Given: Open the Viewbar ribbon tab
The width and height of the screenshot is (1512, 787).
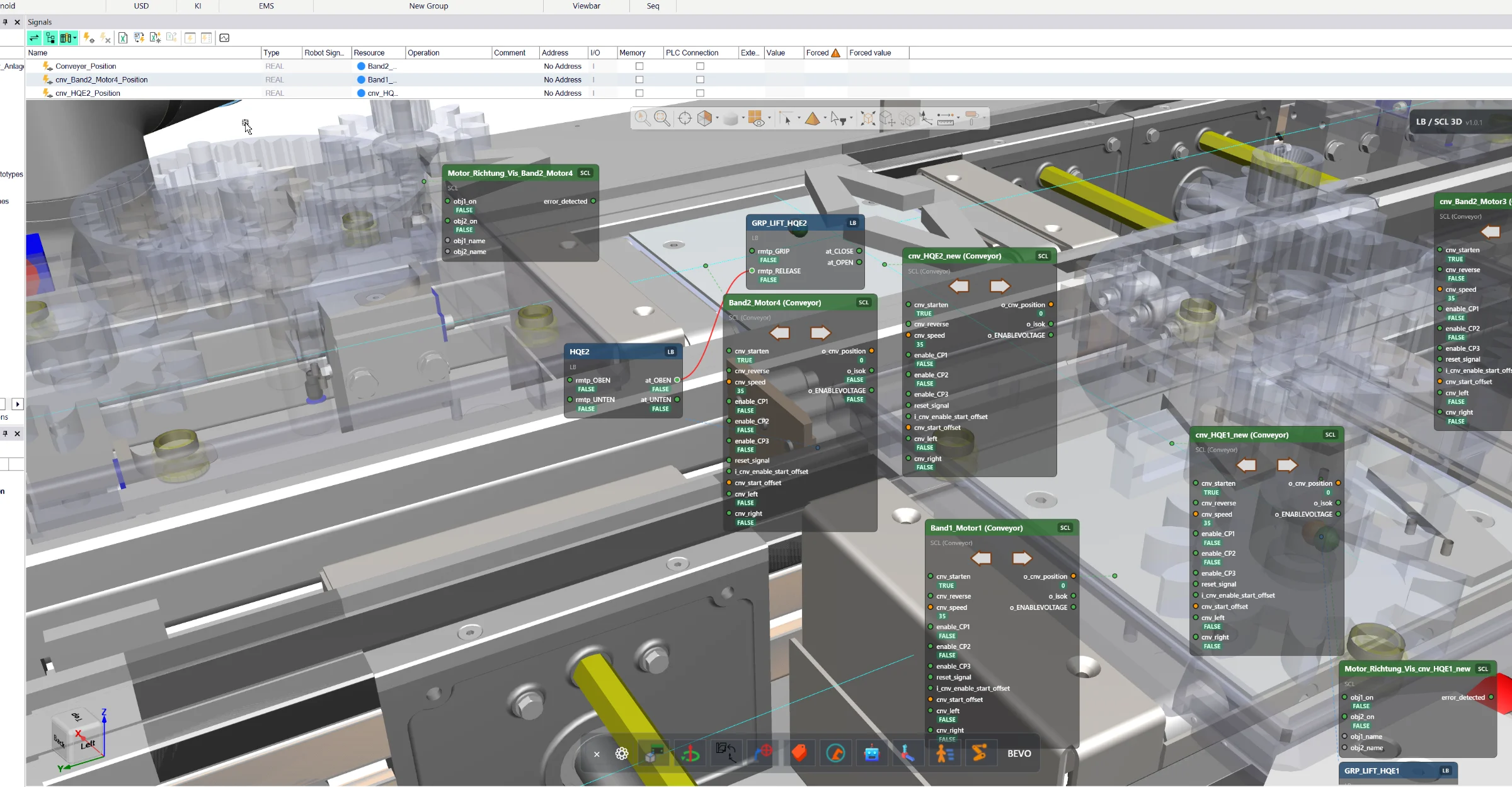Looking at the screenshot, I should point(587,6).
